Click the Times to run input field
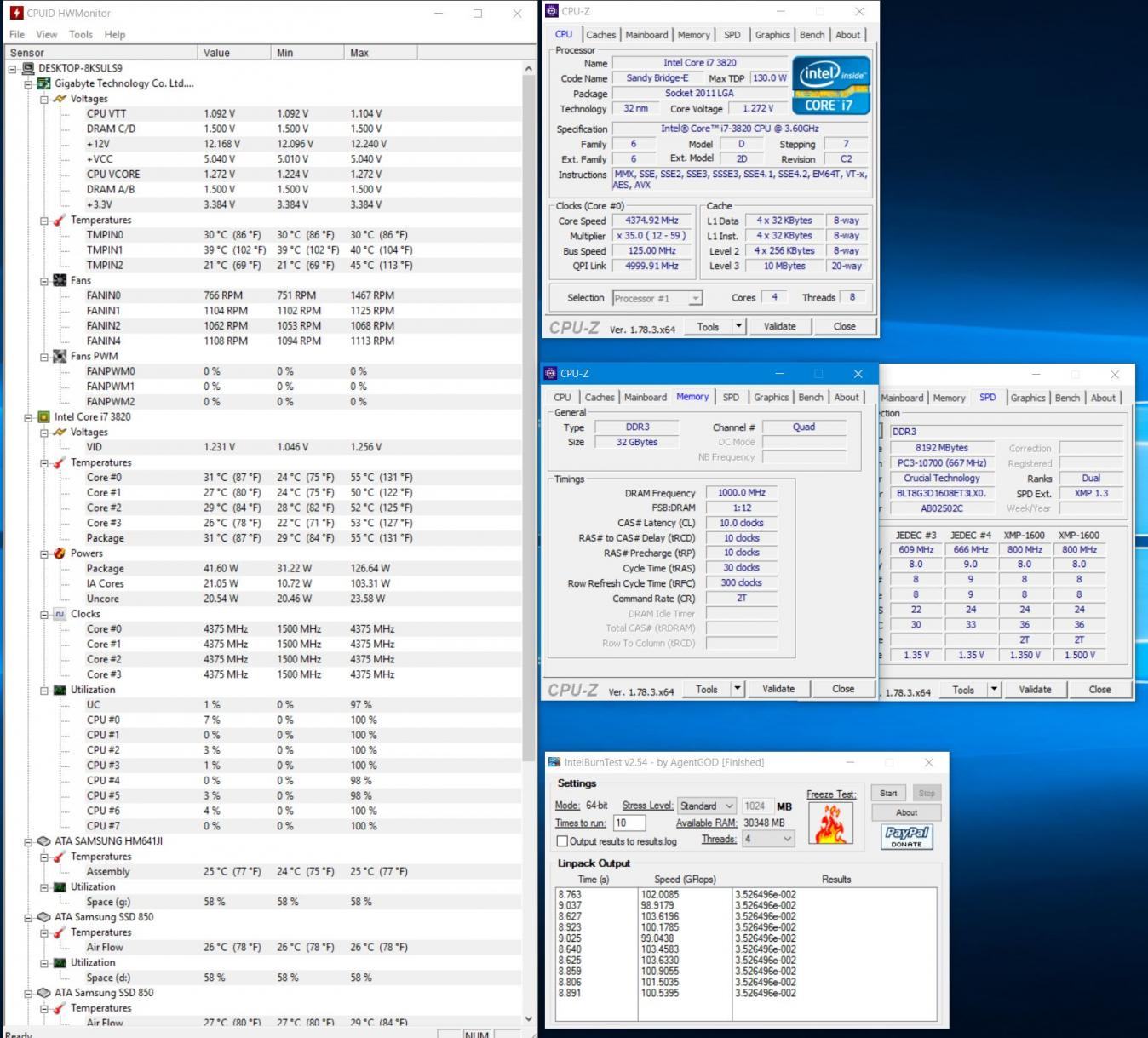Screen dimensions: 1148x1038 [x=629, y=823]
